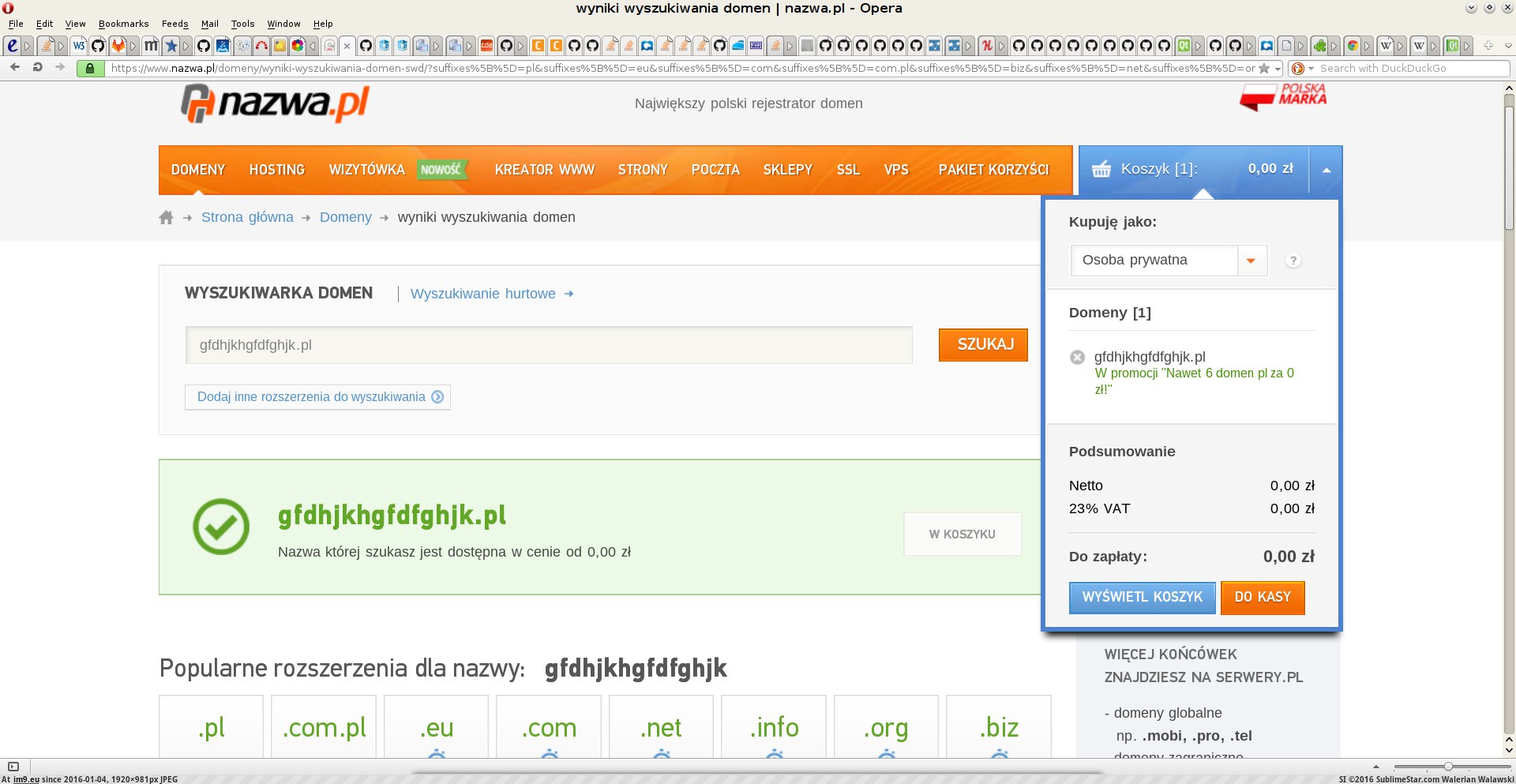1516x784 pixels.
Task: Switch to the orange cda tab
Action: (x=487, y=46)
